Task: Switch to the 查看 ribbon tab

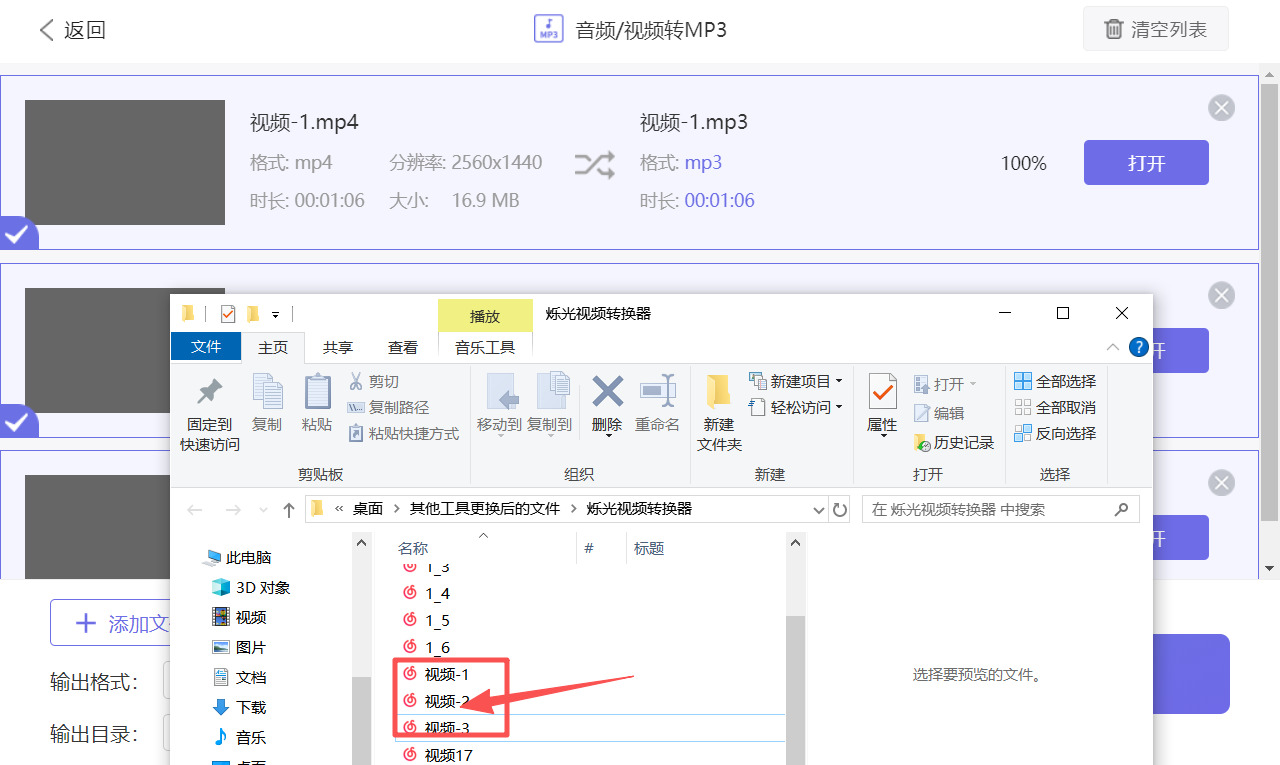Action: pyautogui.click(x=403, y=347)
